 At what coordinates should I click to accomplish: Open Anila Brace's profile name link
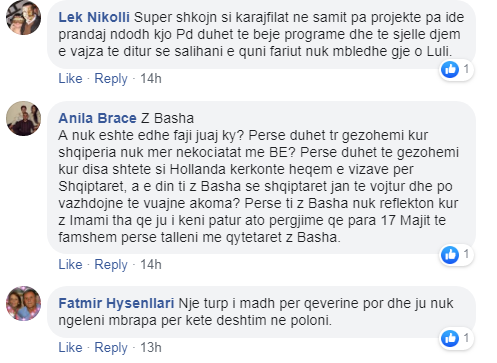[x=97, y=118]
